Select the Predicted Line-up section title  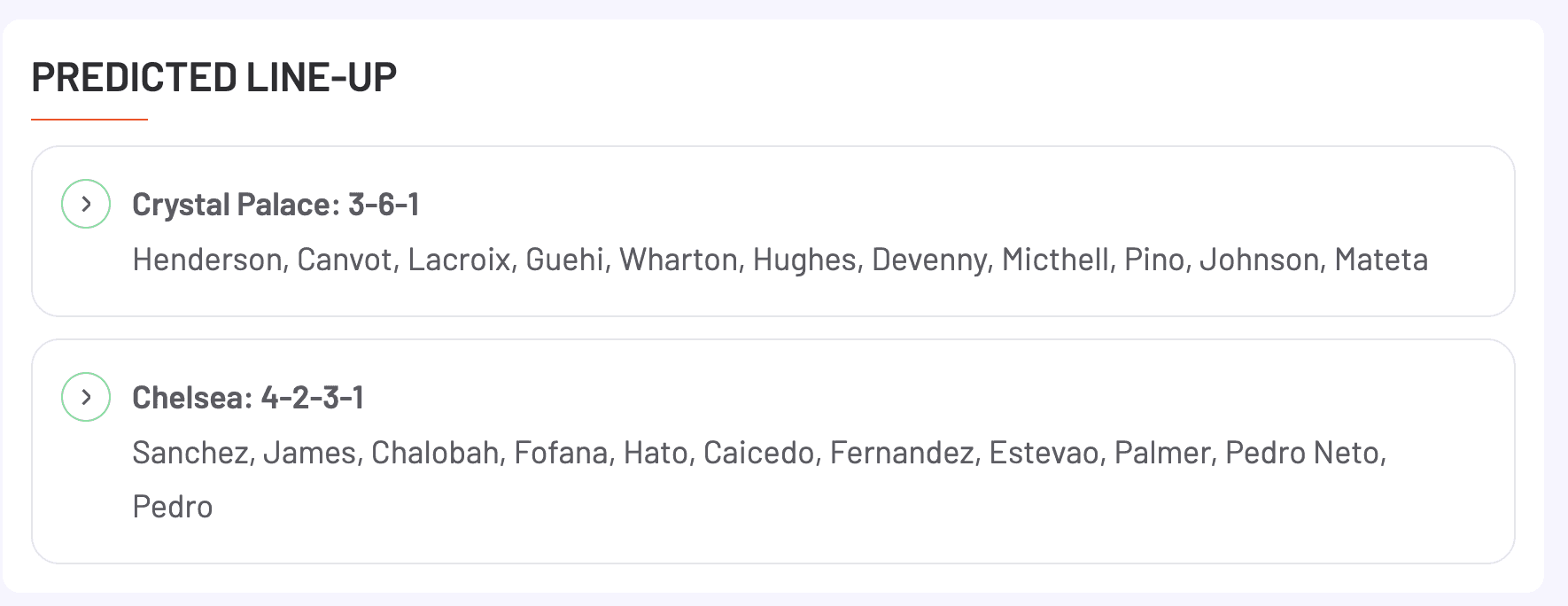pos(213,78)
